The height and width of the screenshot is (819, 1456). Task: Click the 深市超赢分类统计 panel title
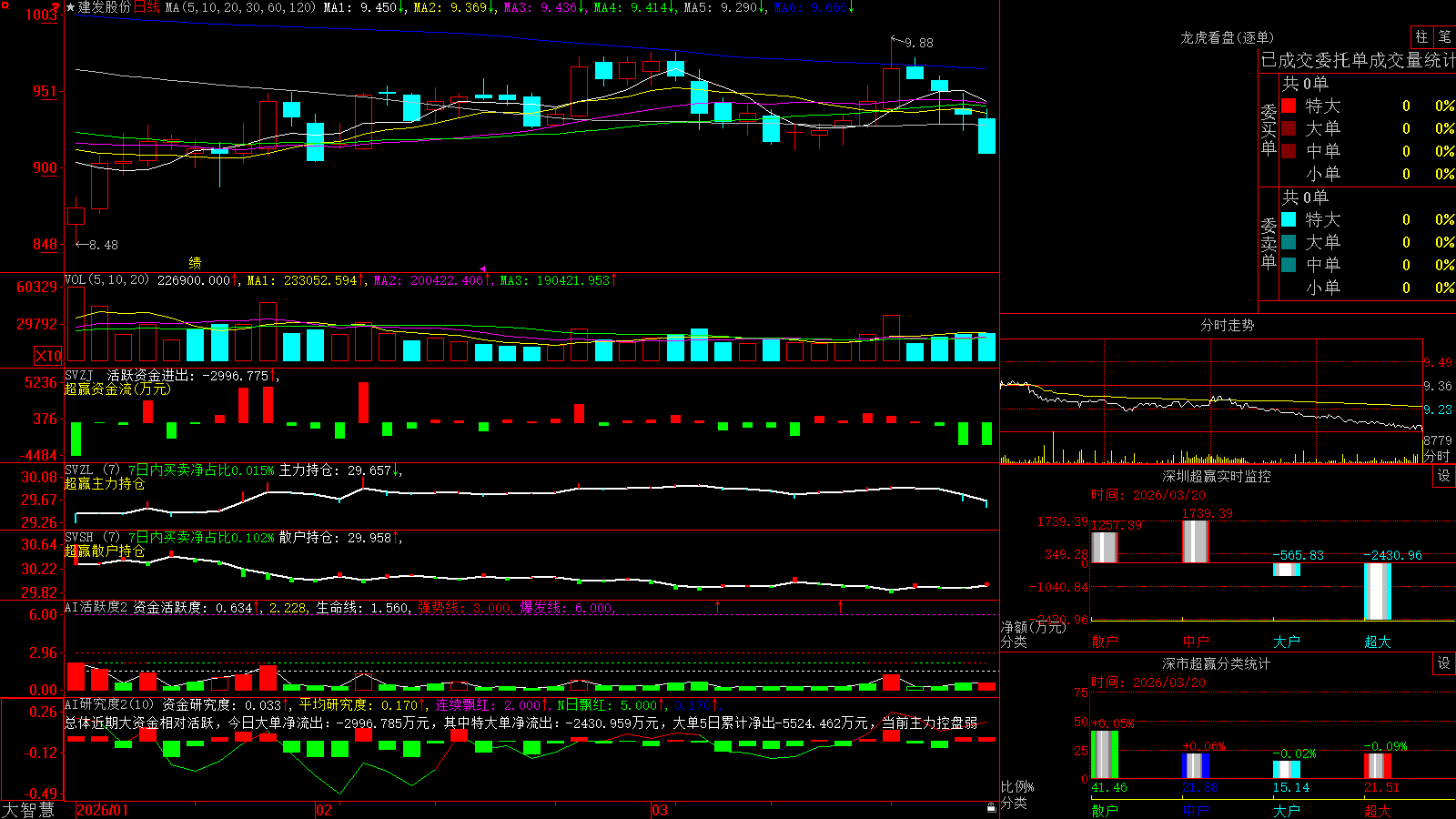click(1216, 663)
